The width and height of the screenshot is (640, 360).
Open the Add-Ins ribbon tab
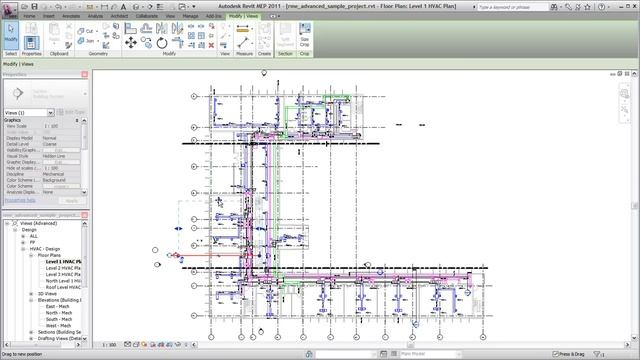coord(213,16)
